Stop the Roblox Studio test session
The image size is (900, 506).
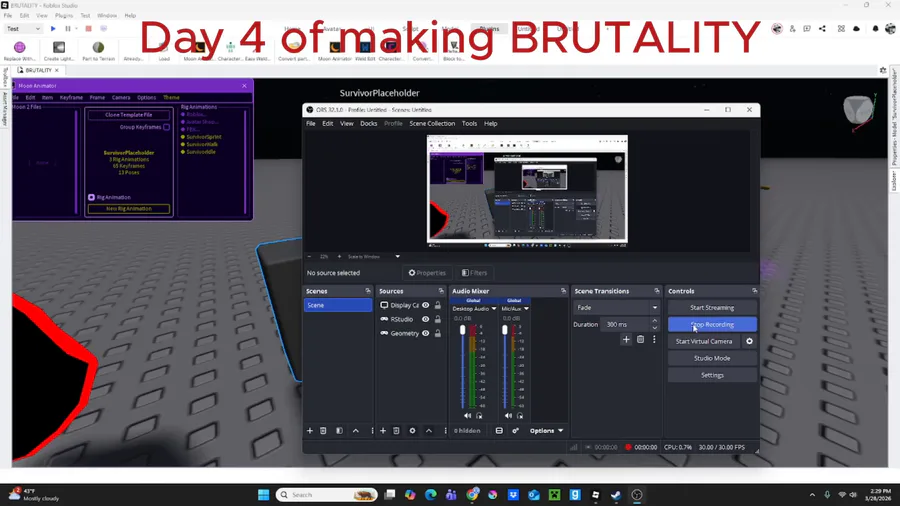[x=88, y=29]
